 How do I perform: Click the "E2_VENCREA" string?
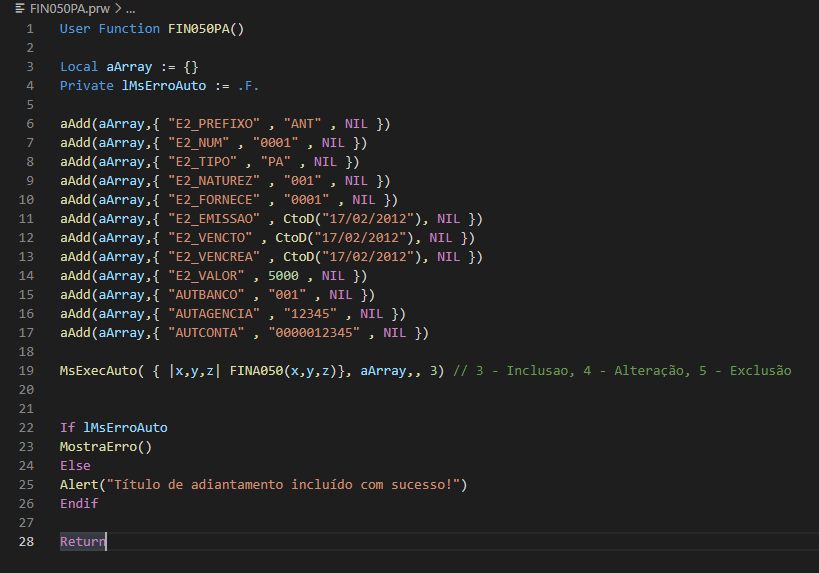[x=214, y=257]
